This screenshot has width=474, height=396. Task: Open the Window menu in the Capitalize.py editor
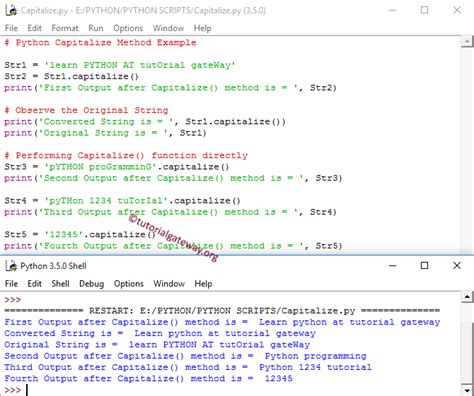click(168, 28)
